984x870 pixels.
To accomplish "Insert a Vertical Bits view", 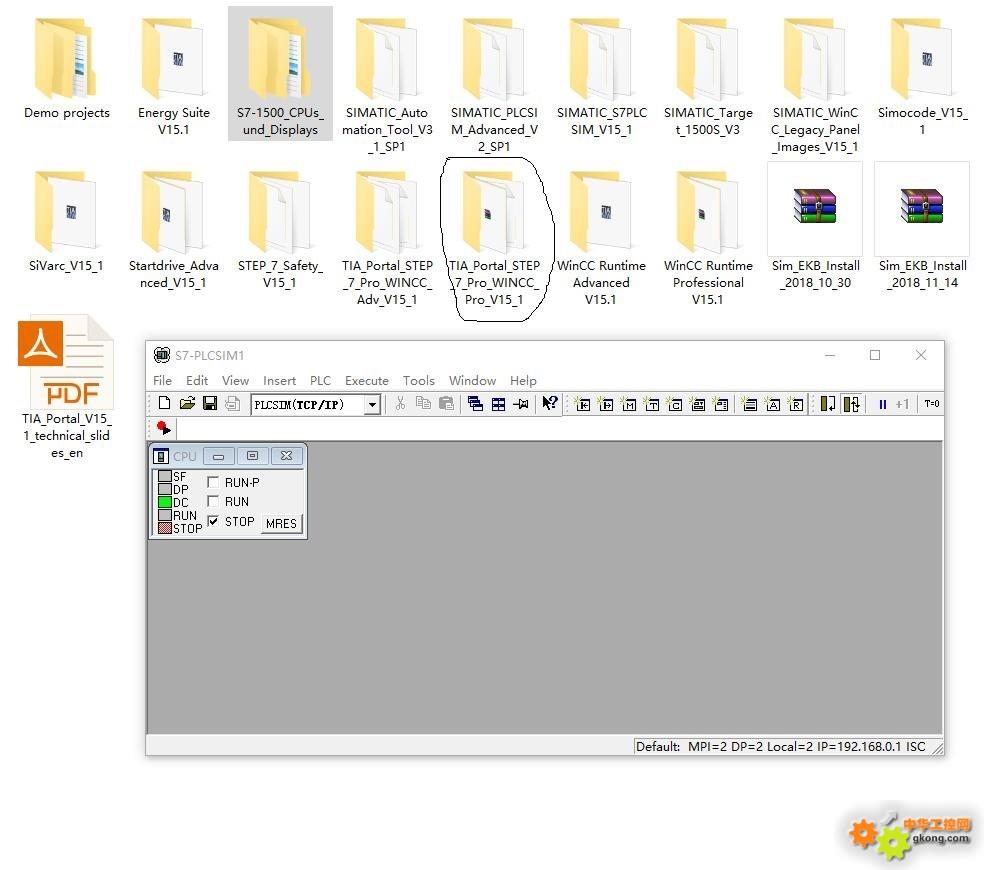I will pos(721,404).
